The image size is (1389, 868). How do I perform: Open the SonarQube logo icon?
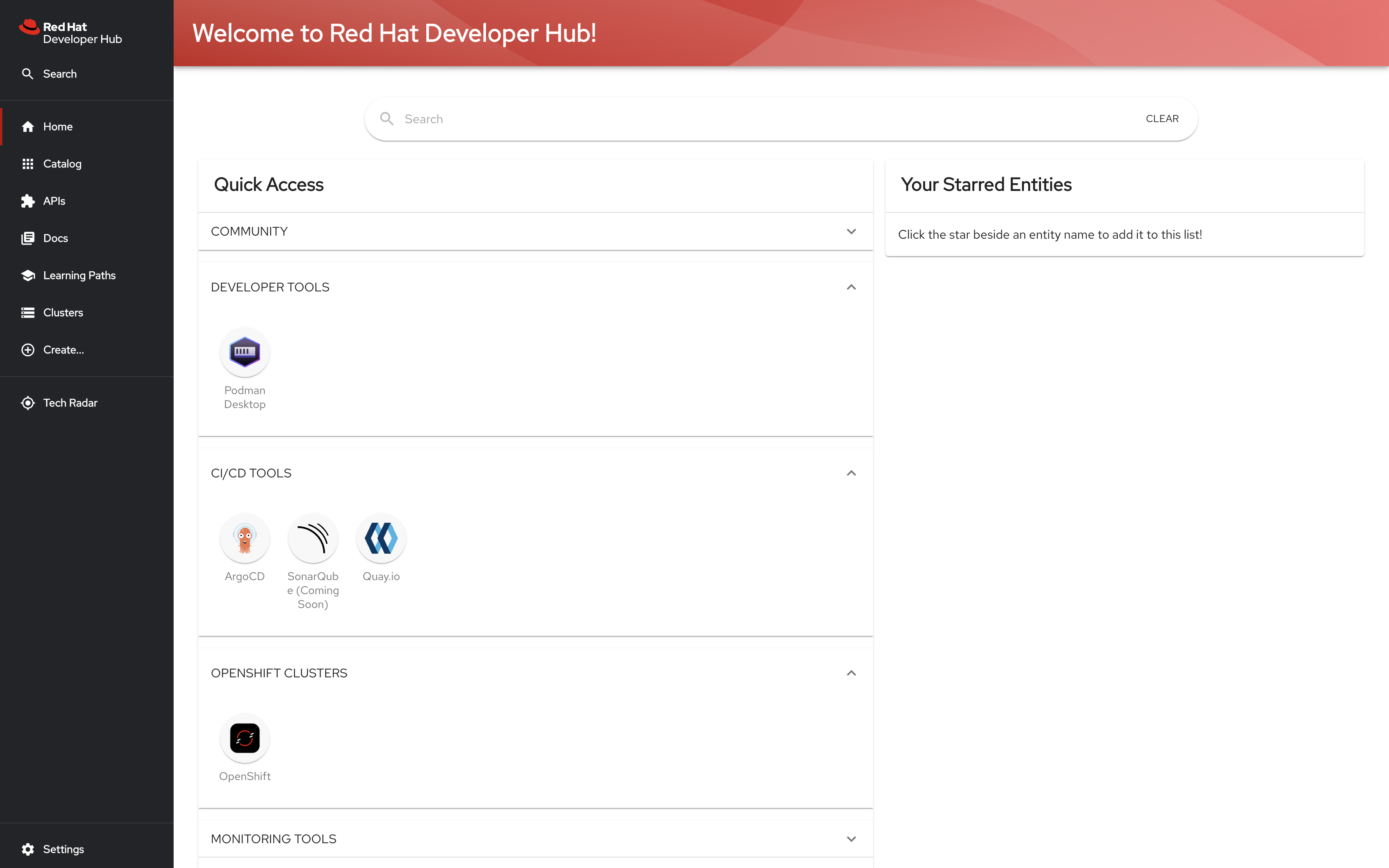313,538
